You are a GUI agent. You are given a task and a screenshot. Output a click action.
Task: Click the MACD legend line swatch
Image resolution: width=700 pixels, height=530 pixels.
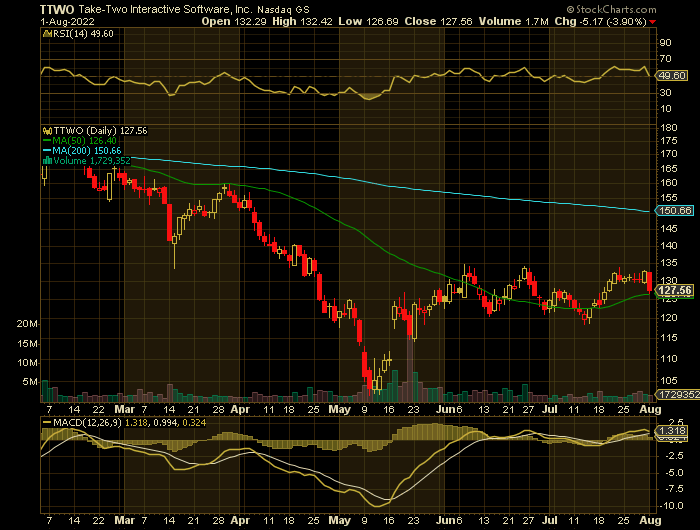pos(47,423)
